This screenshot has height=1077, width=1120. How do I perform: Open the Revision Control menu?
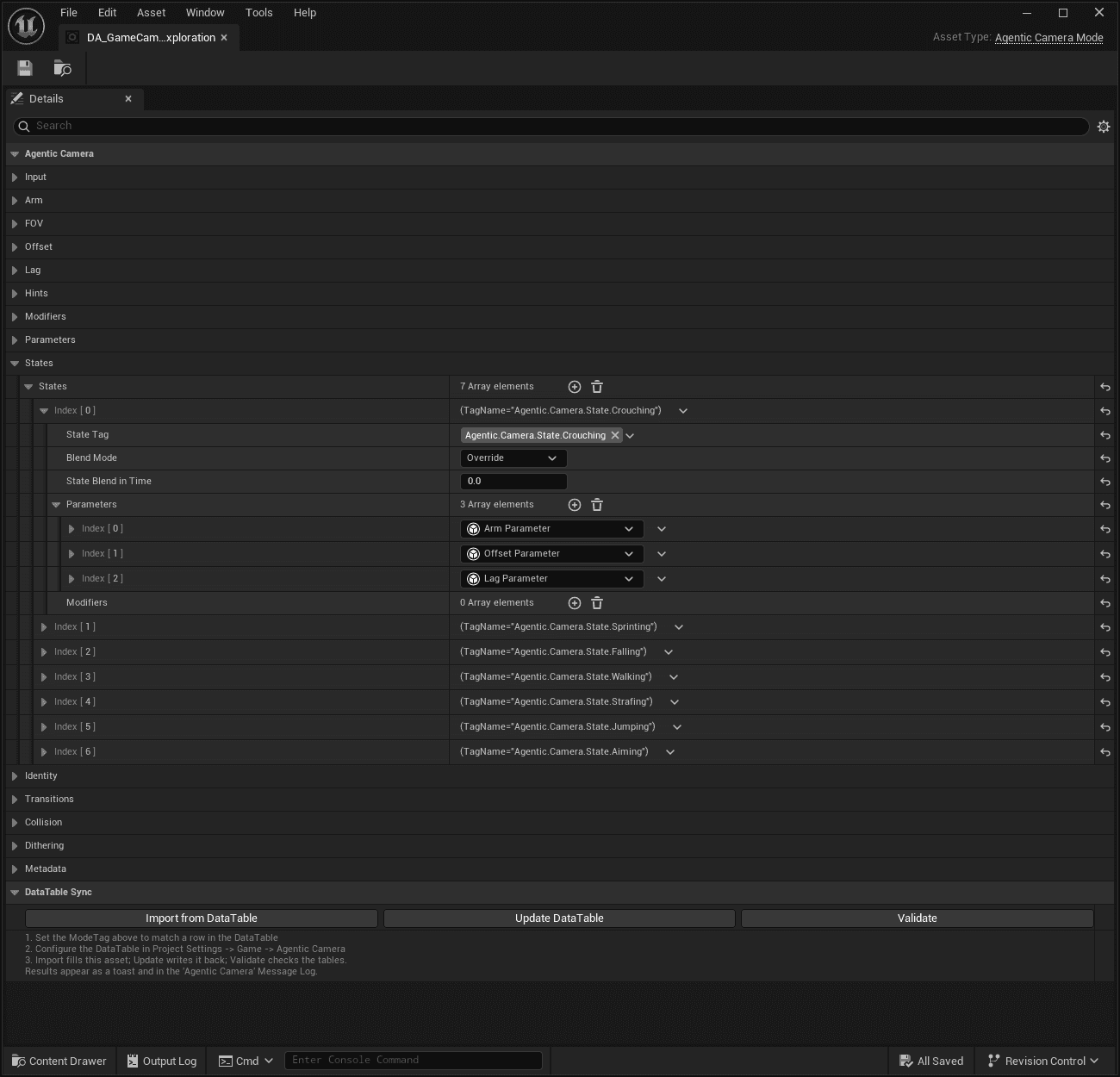(x=1043, y=1061)
